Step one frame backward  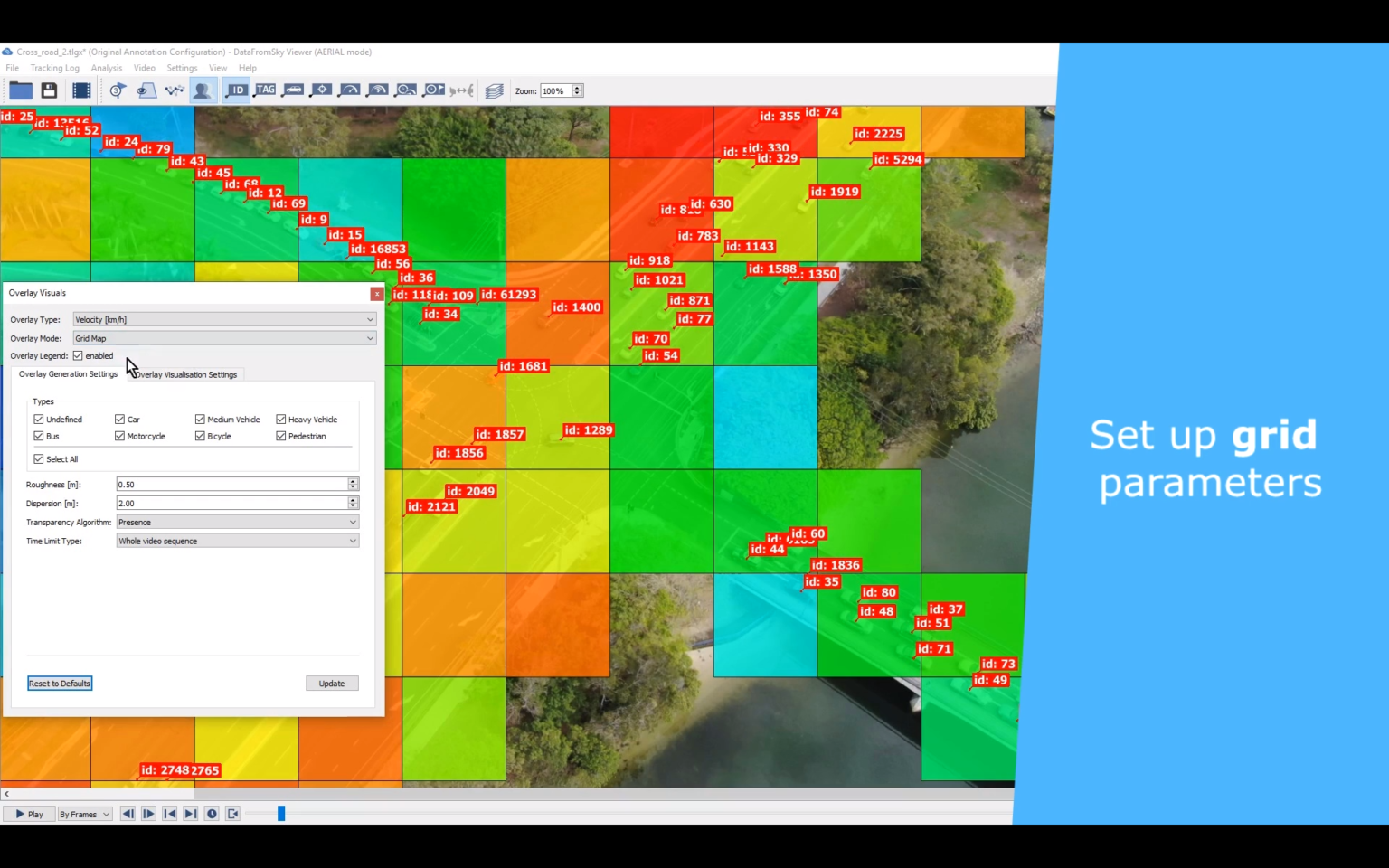[x=128, y=814]
